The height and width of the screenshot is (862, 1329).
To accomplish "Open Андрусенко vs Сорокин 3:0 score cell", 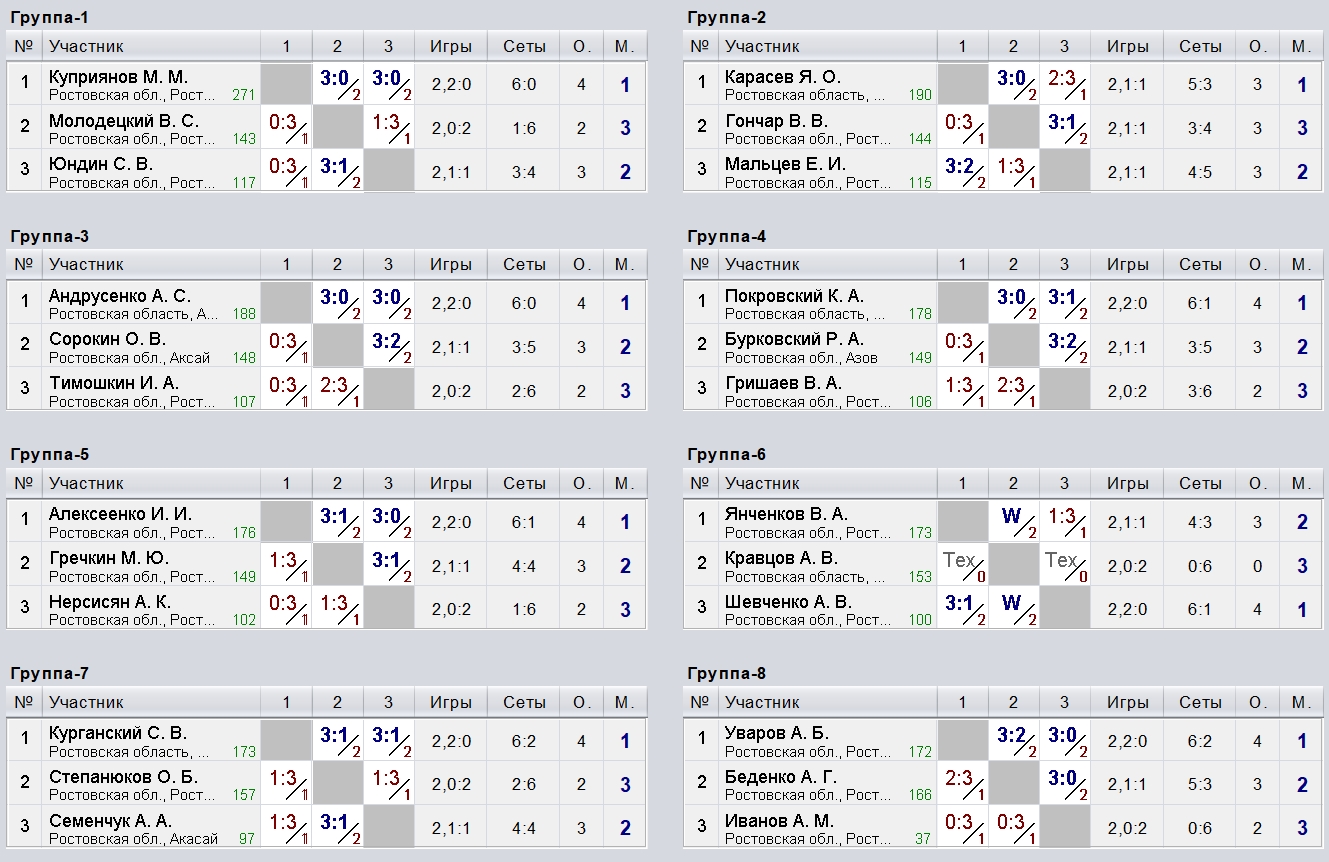I will click(338, 303).
